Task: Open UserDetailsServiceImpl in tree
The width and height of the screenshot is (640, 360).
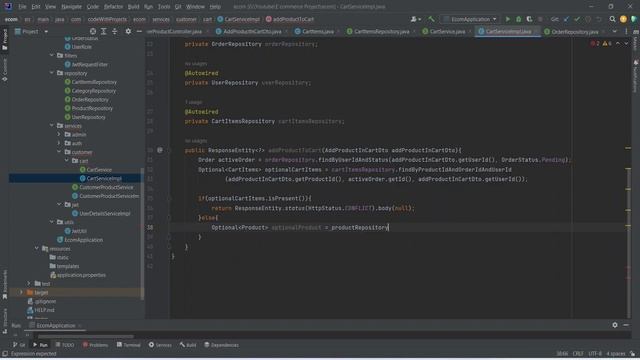Action: click(104, 213)
